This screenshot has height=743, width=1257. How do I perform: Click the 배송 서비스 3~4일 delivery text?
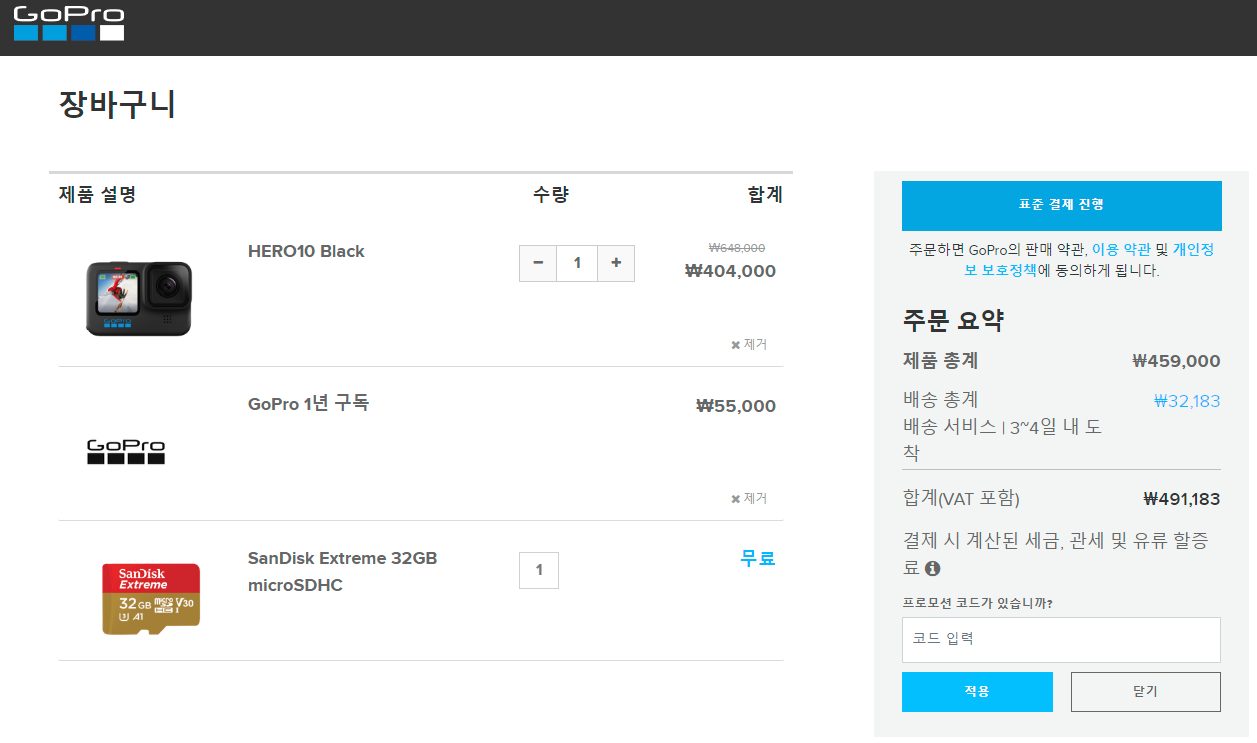pos(1002,439)
